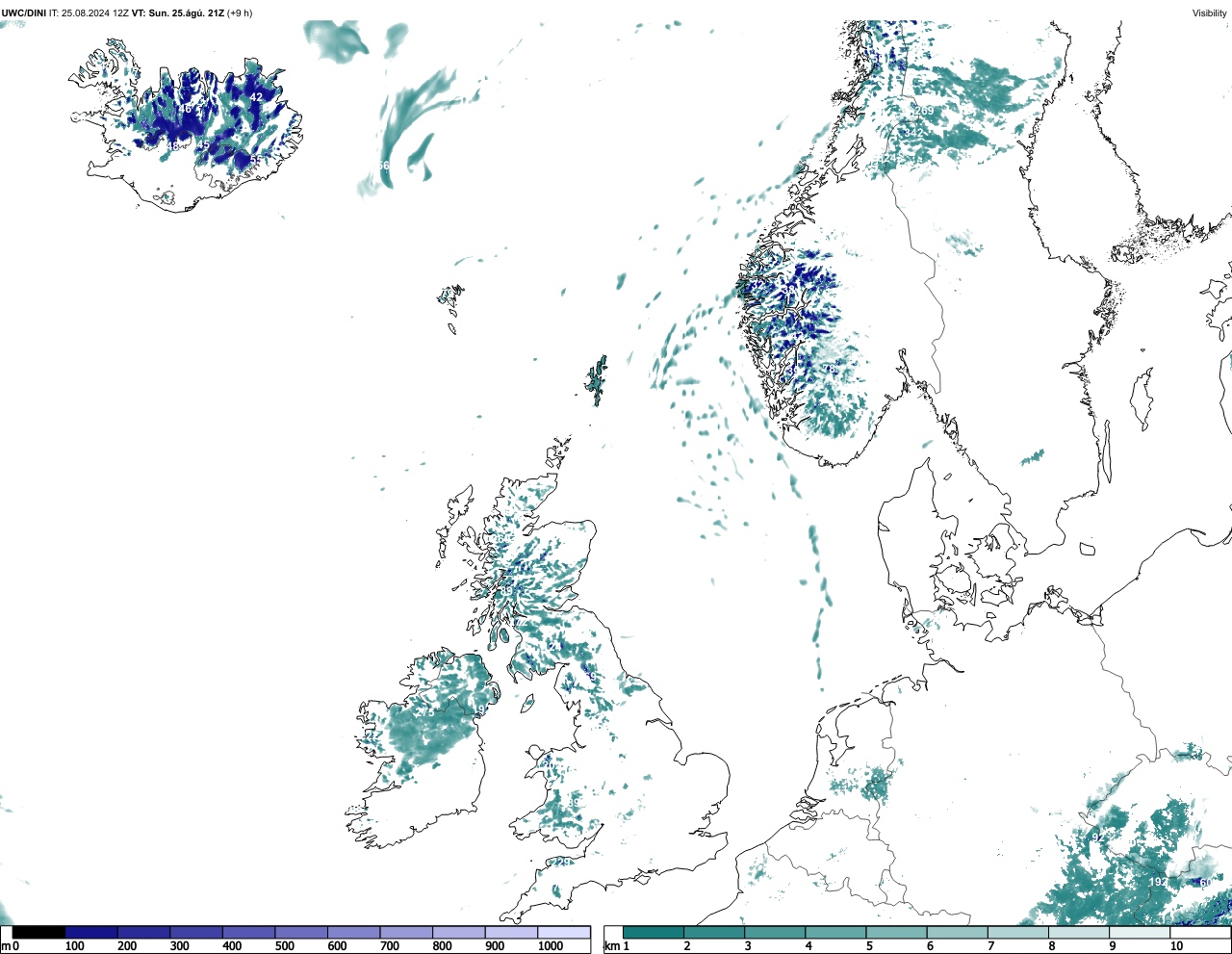Click the dark teal 1–2 km legend swatch

point(654,933)
